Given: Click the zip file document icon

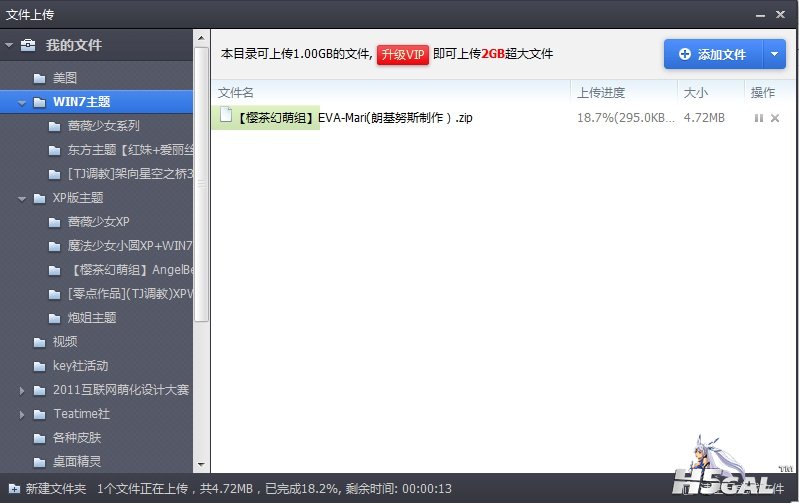Looking at the screenshot, I should tap(225, 116).
